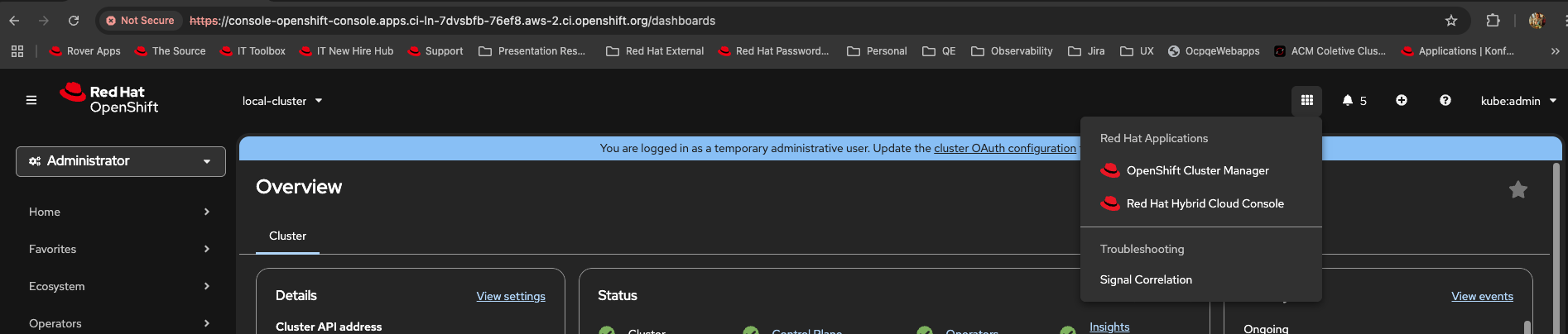Open the kube:admin user menu
The height and width of the screenshot is (334, 1568).
pyautogui.click(x=1518, y=101)
